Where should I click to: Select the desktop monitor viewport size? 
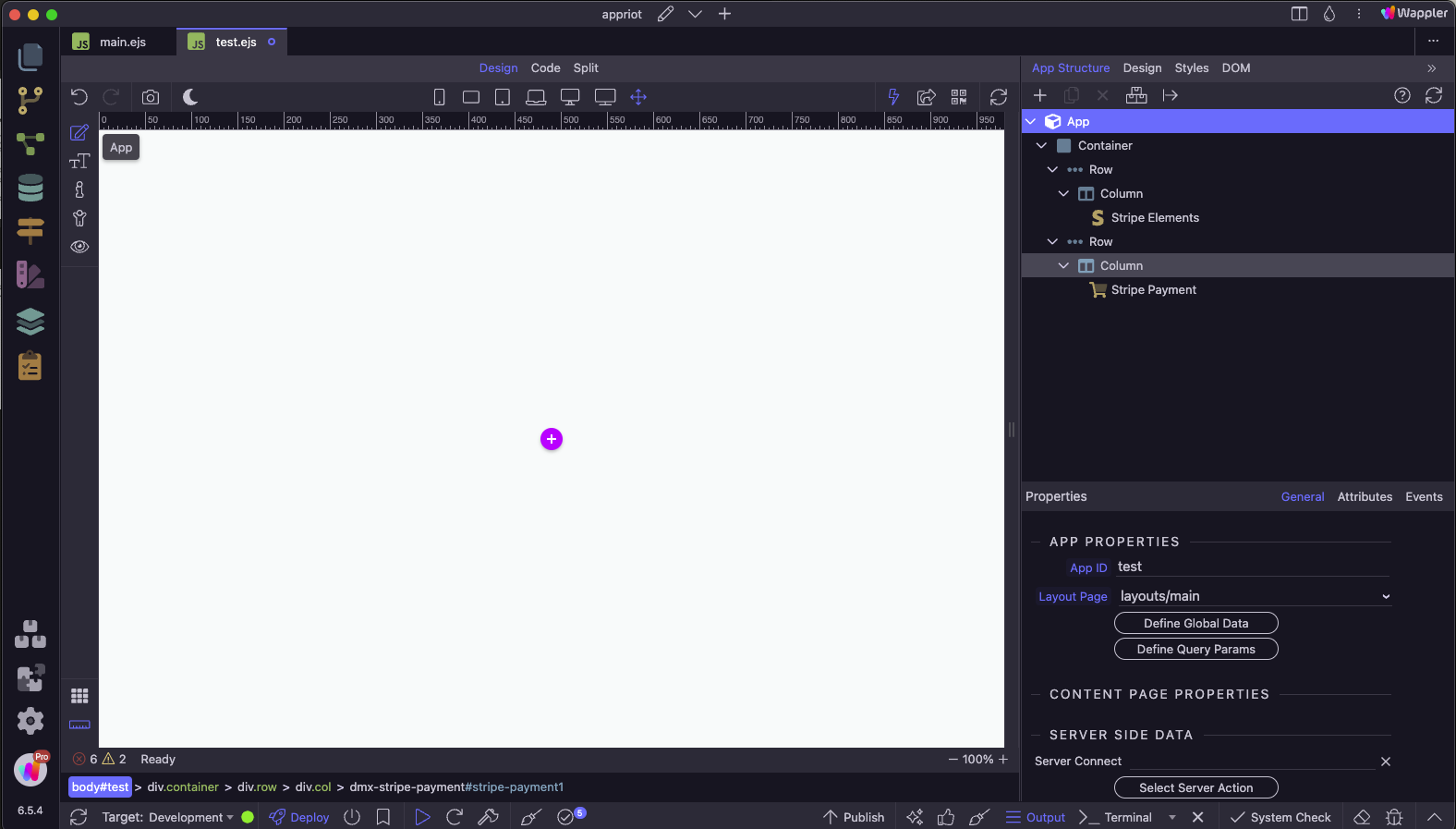(x=570, y=97)
